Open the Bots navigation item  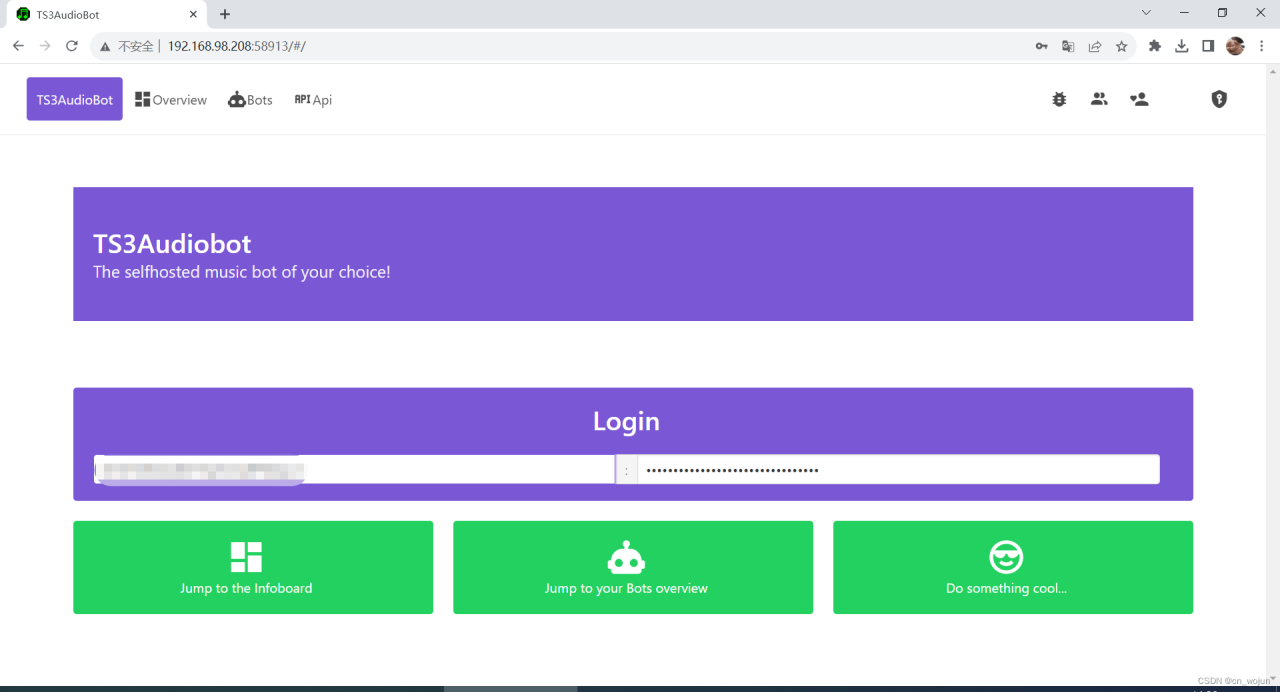[x=250, y=100]
